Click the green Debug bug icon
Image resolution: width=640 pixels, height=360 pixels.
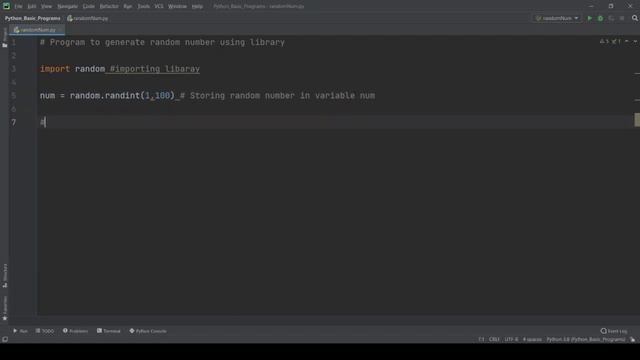600,18
